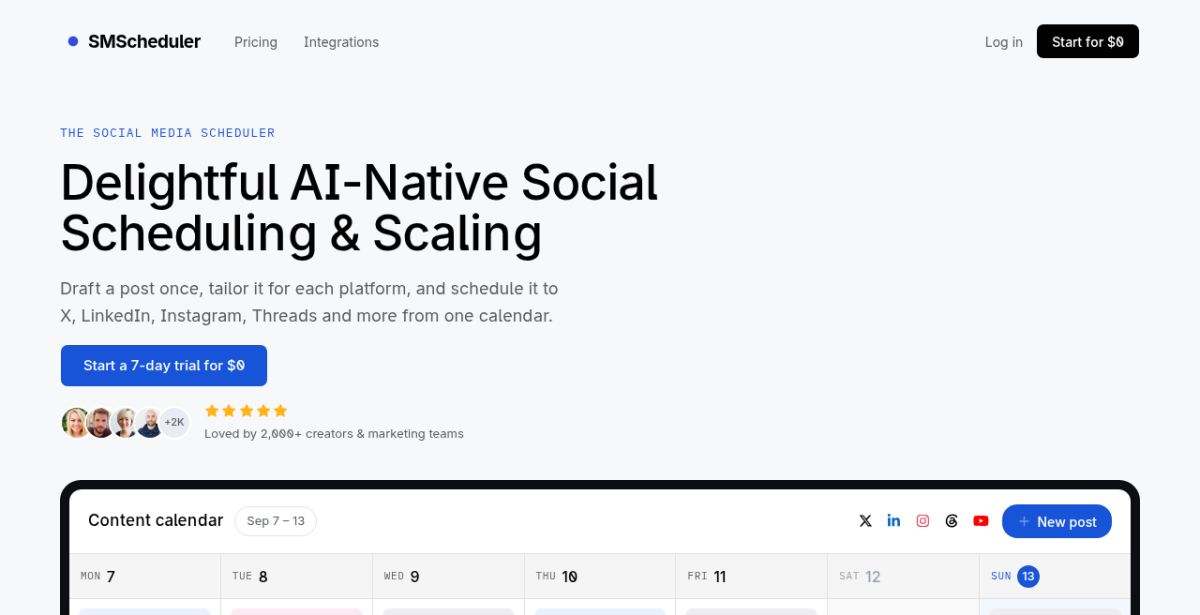The image size is (1200, 615).
Task: Click the third user avatar
Action: coord(125,423)
